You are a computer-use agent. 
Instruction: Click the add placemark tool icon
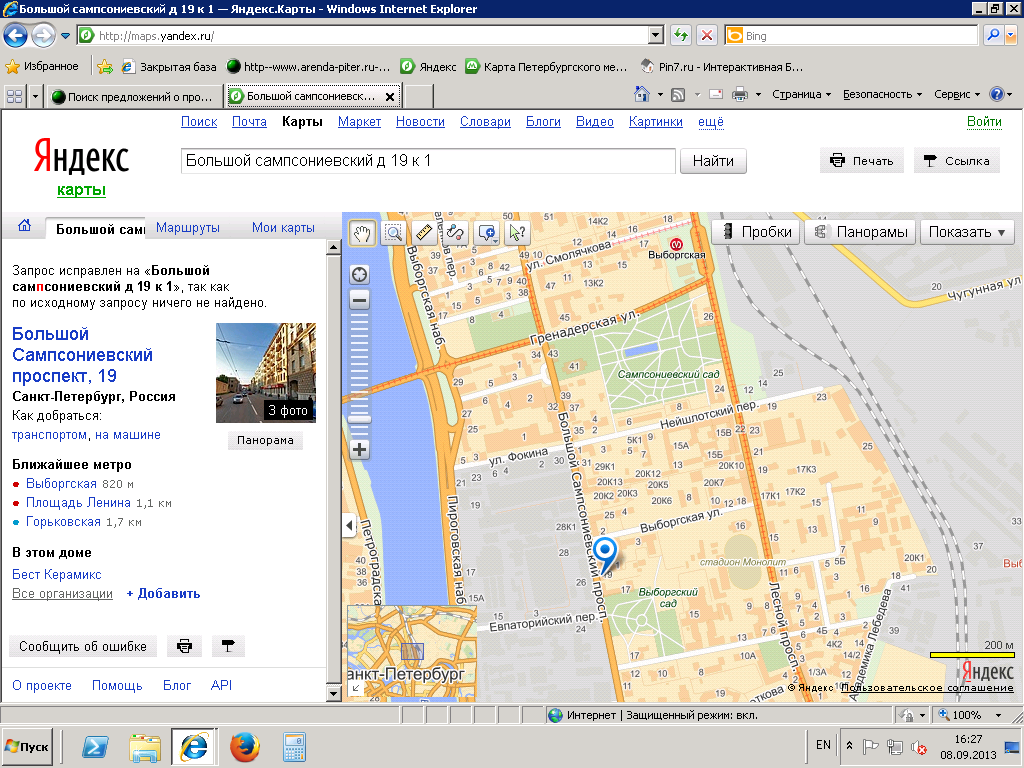pyautogui.click(x=487, y=232)
